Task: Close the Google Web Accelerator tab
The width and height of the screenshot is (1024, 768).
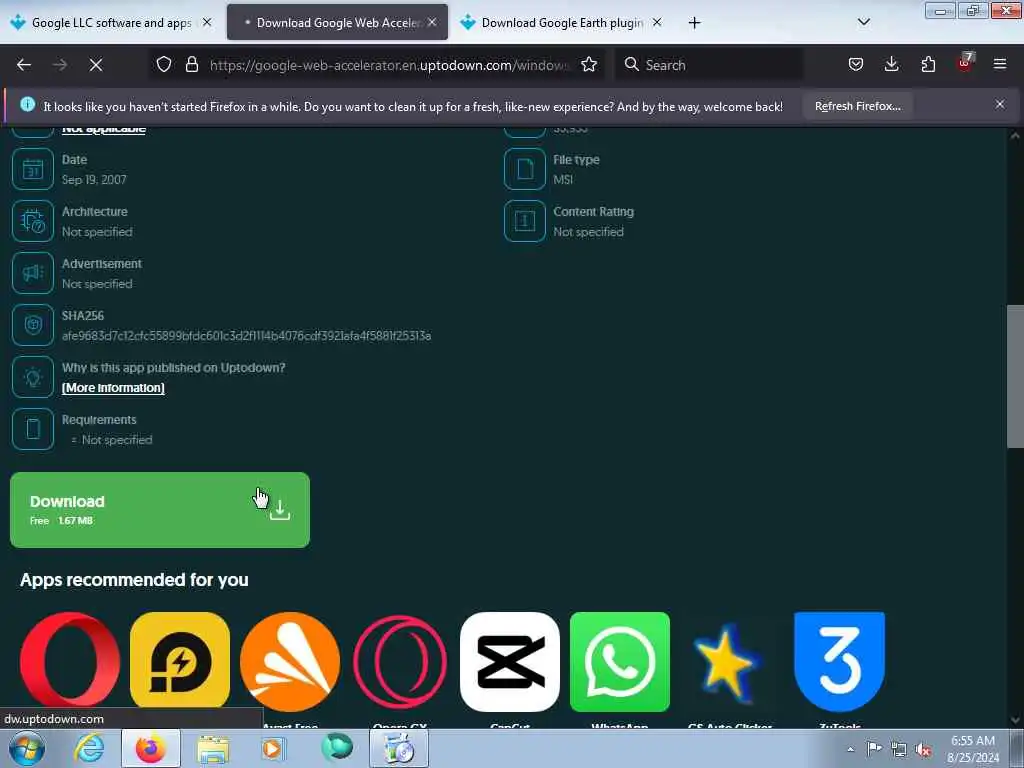Action: pos(432,22)
